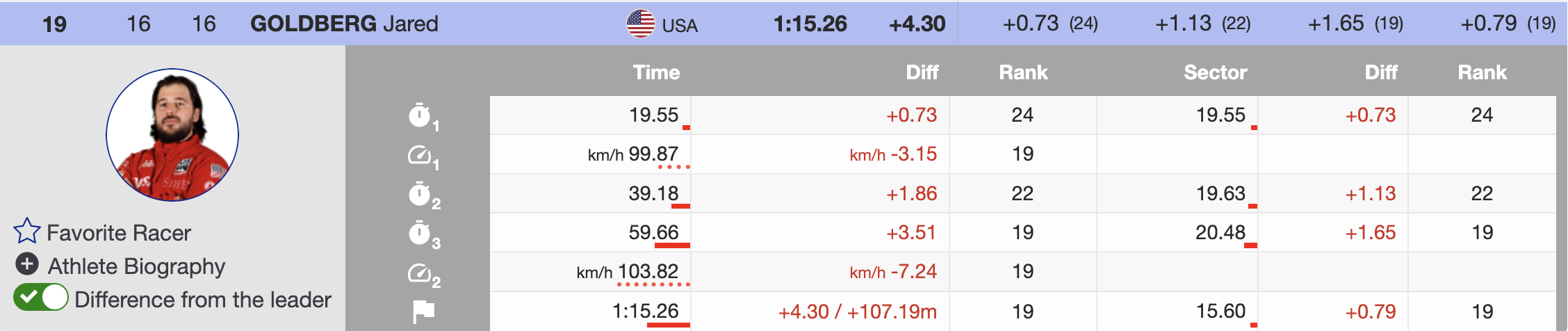Expand Athlete Biography with plus icon
The image size is (1568, 331).
[27, 264]
